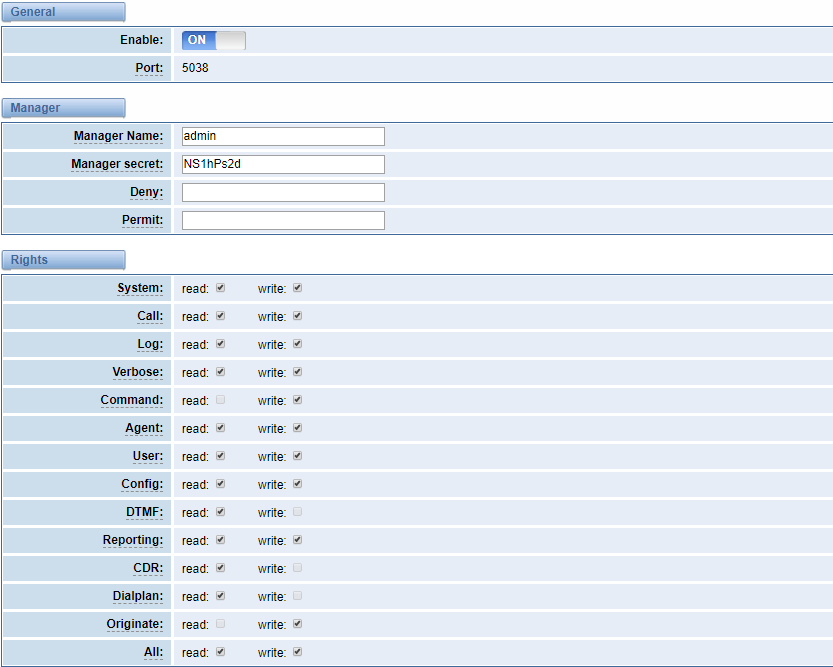The height and width of the screenshot is (667, 833).
Task: Click the Agent rights label
Action: click(144, 429)
